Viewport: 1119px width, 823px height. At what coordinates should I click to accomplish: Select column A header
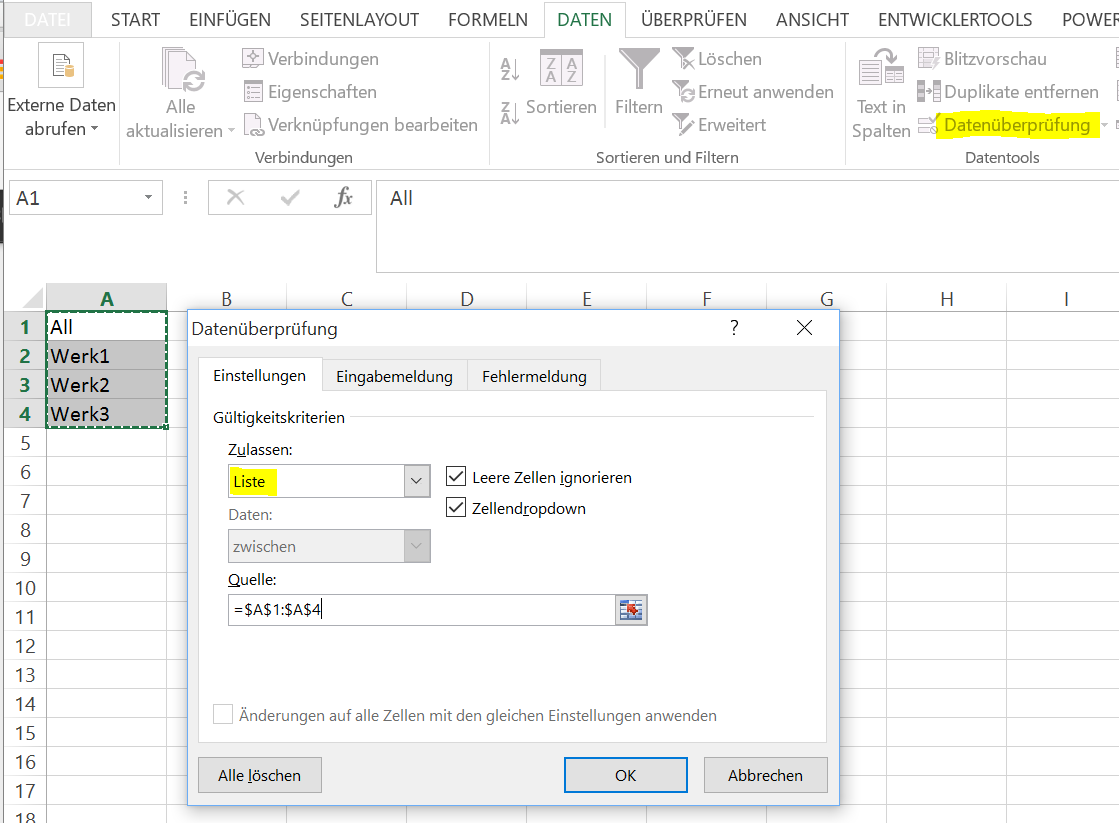pos(106,298)
